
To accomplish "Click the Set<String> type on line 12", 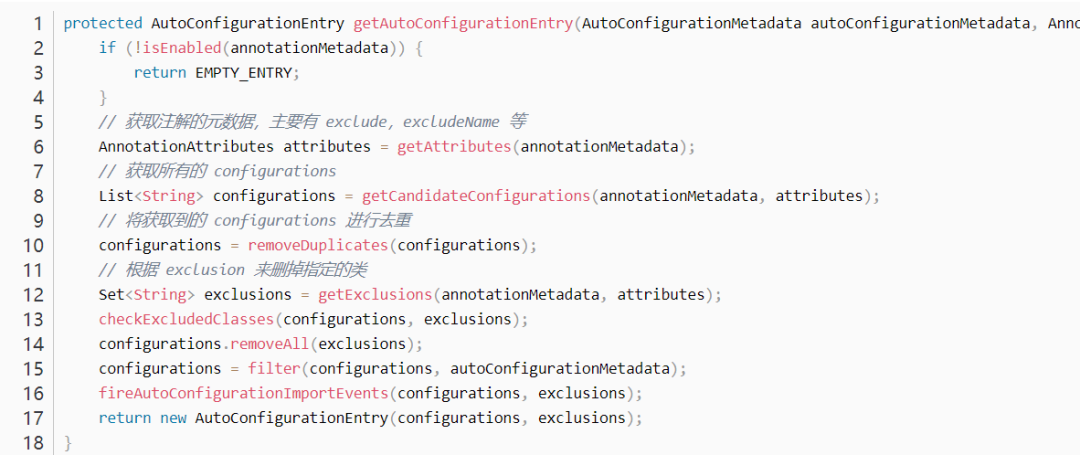I will (x=147, y=295).
